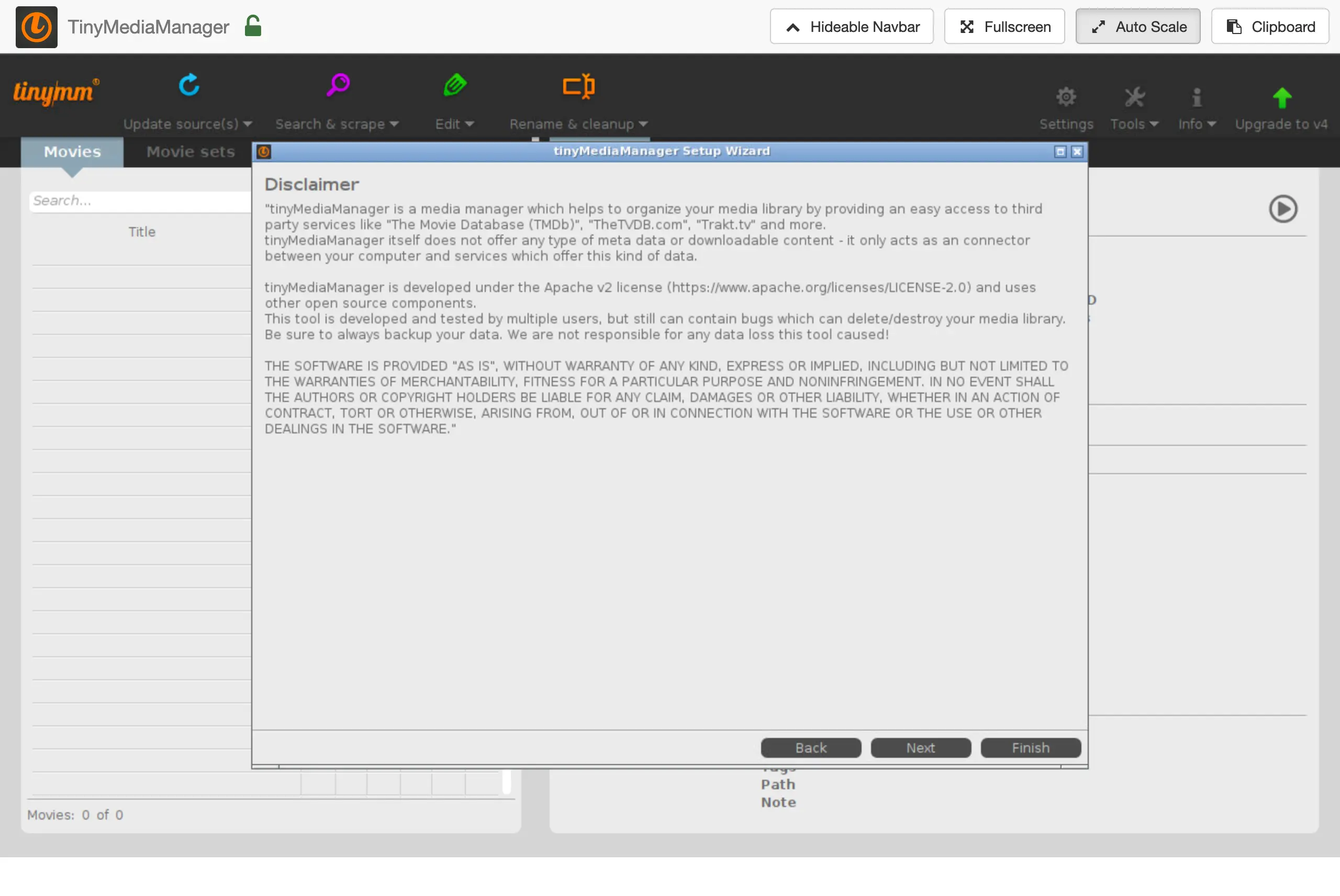Click the magenta Search & scrape magnifier icon
The width and height of the screenshot is (1340, 896).
tap(338, 85)
